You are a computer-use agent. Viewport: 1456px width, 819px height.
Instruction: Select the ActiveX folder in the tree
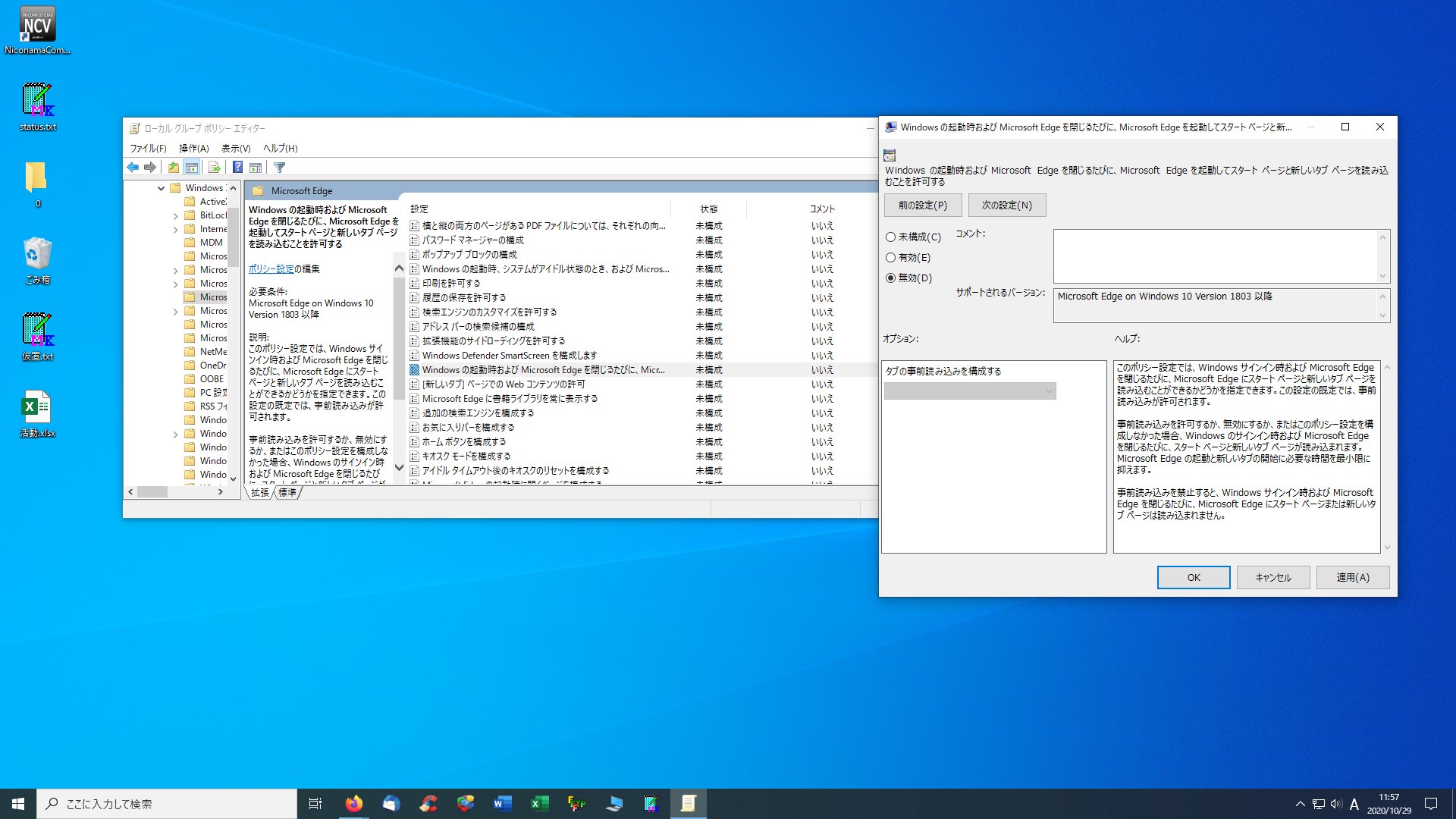[205, 202]
